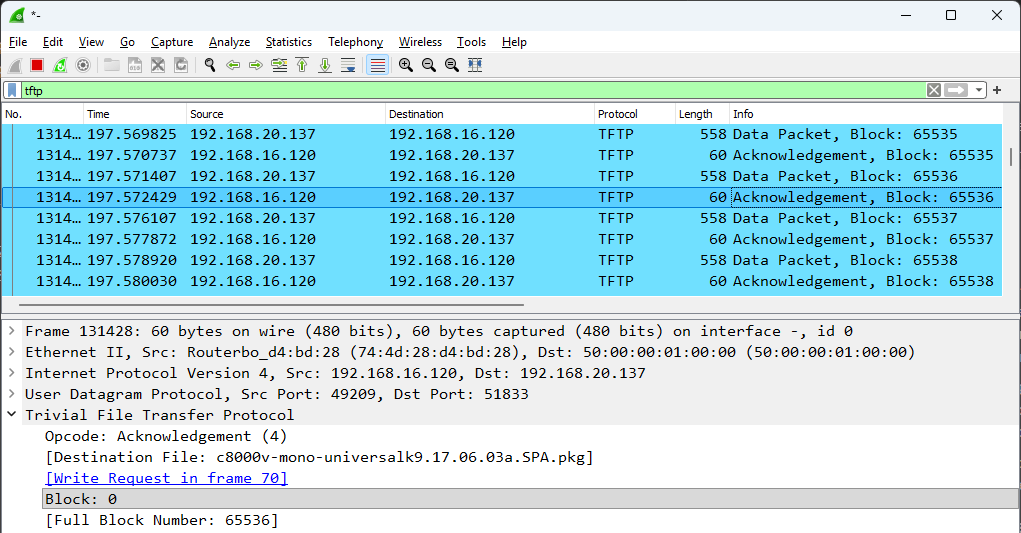Open capture options gear icon
This screenshot has width=1021, height=533.
[x=83, y=65]
